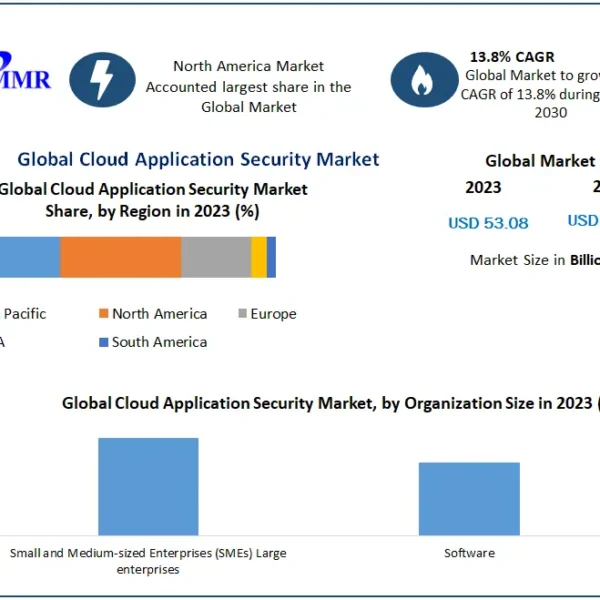Click the 'Share, by Region in 2023 (%)' subtitle
Screen dimensions: 600x600
pyautogui.click(x=152, y=211)
